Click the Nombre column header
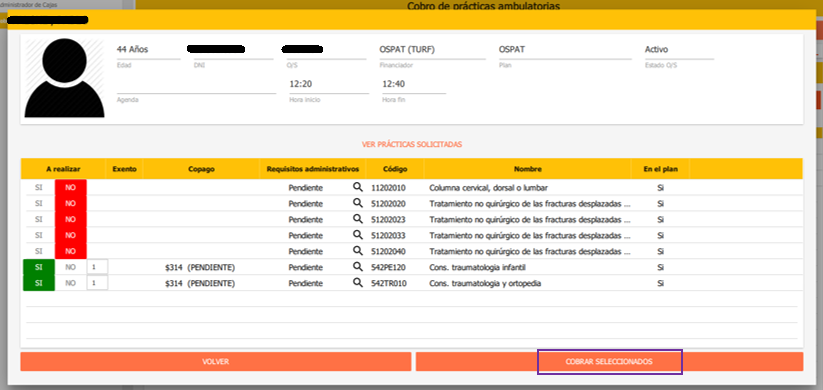This screenshot has width=823, height=390. click(x=527, y=169)
